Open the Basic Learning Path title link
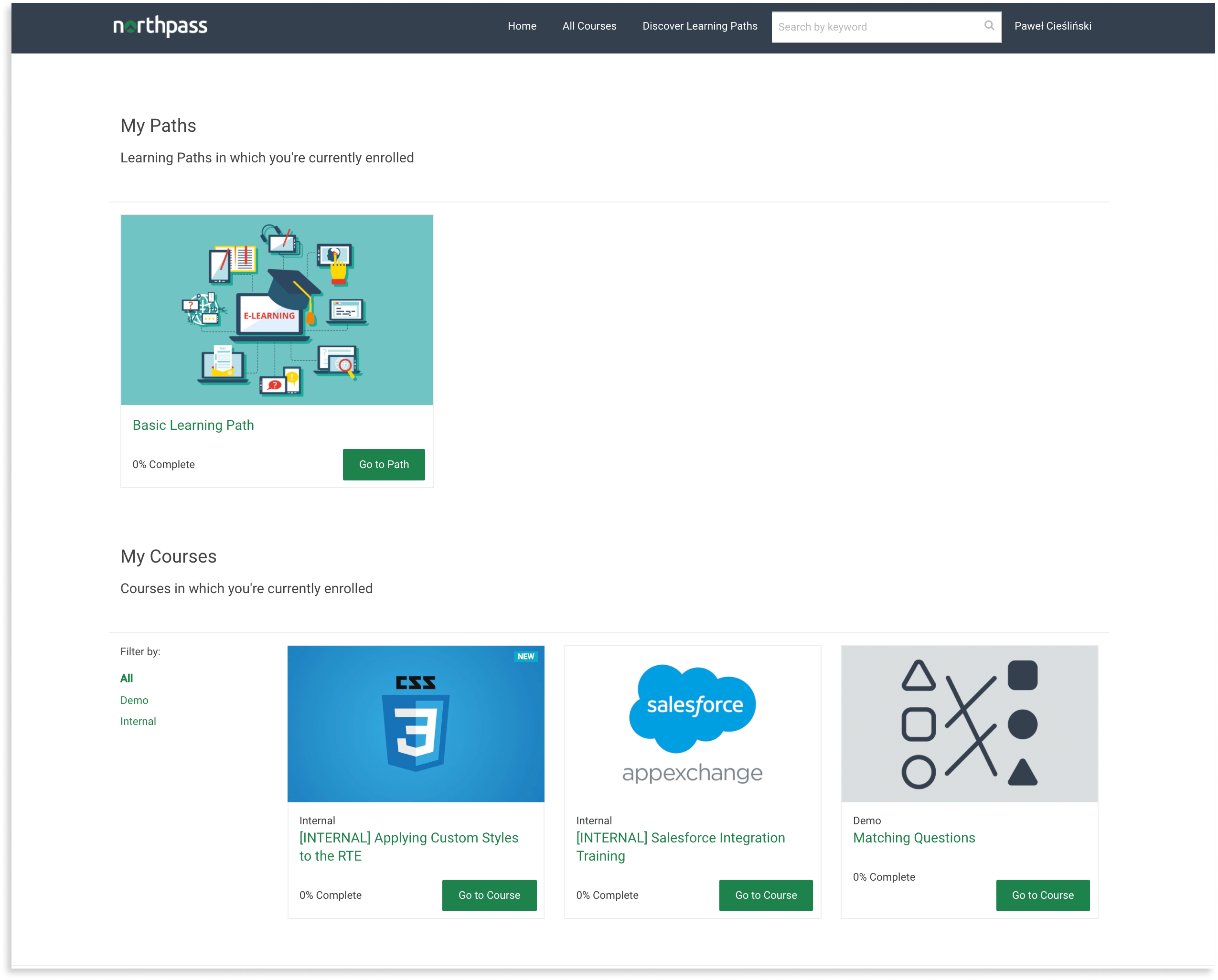The height and width of the screenshot is (980, 1218). point(193,425)
